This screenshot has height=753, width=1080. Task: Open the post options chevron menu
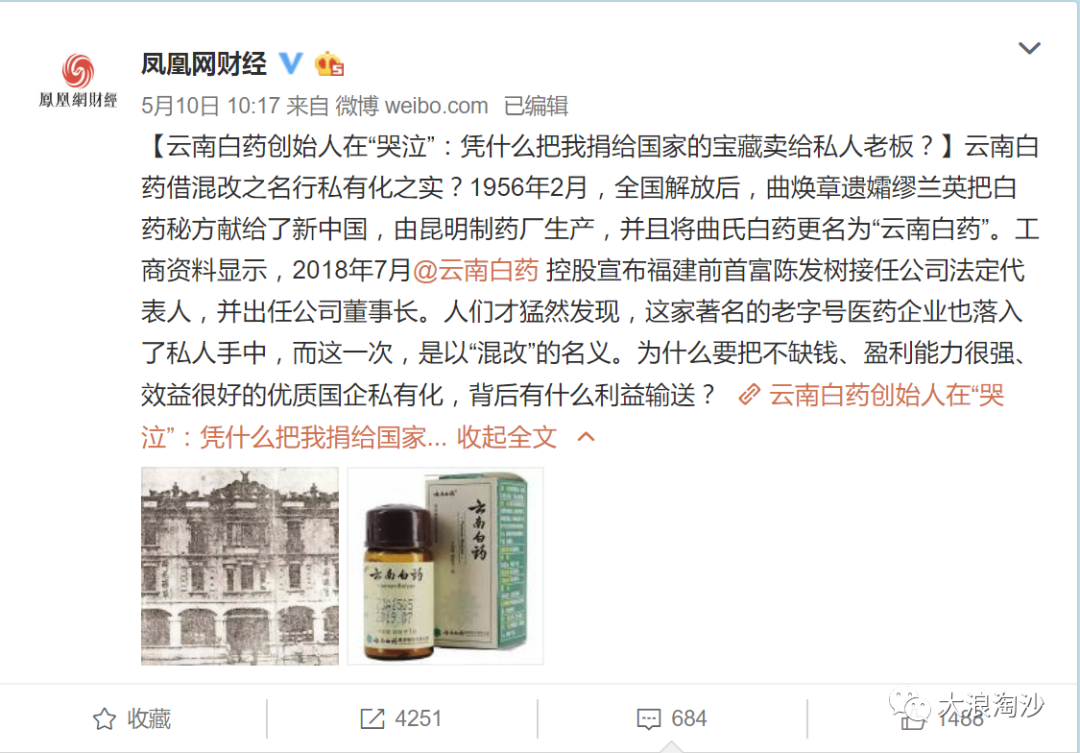(1029, 48)
